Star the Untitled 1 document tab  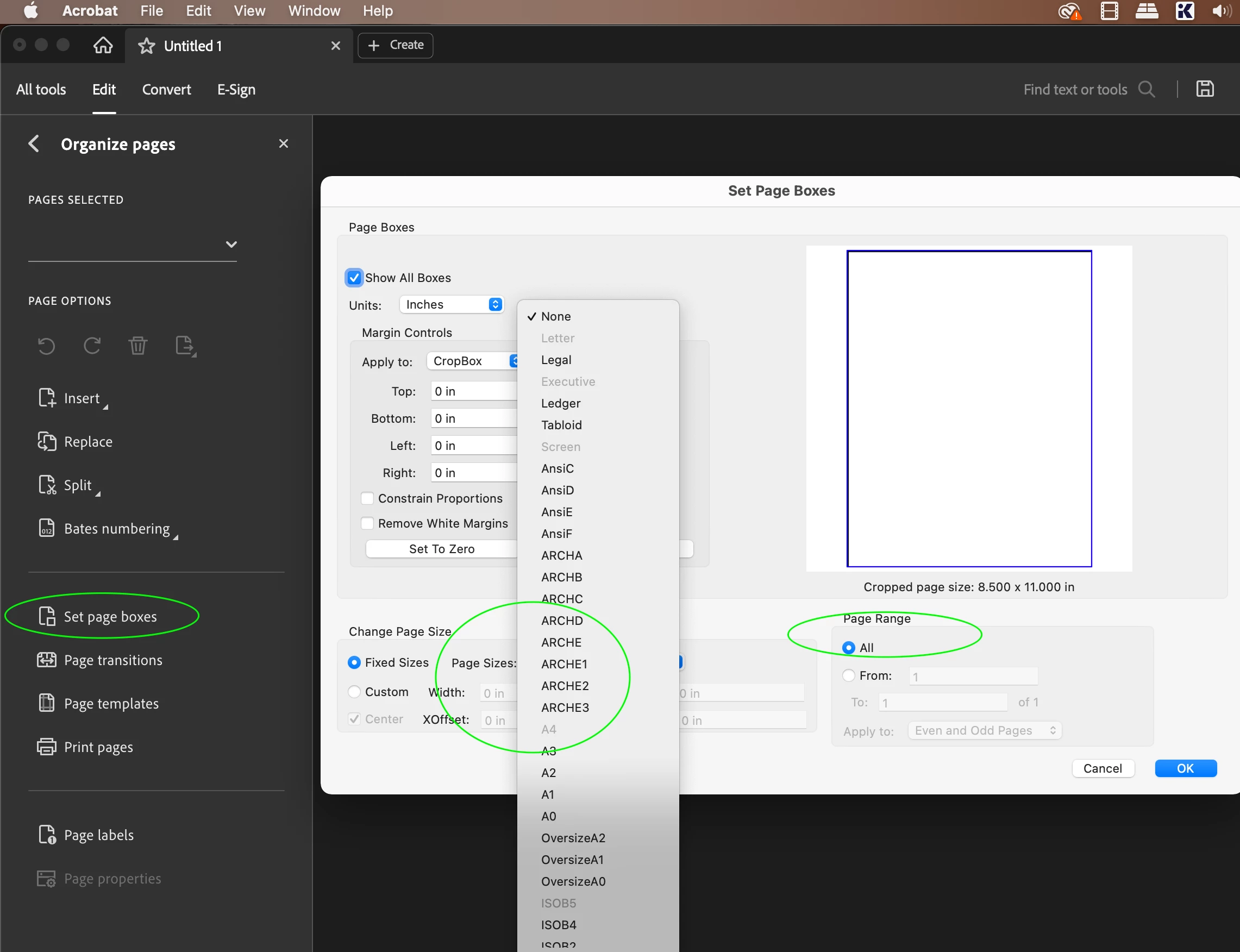146,46
